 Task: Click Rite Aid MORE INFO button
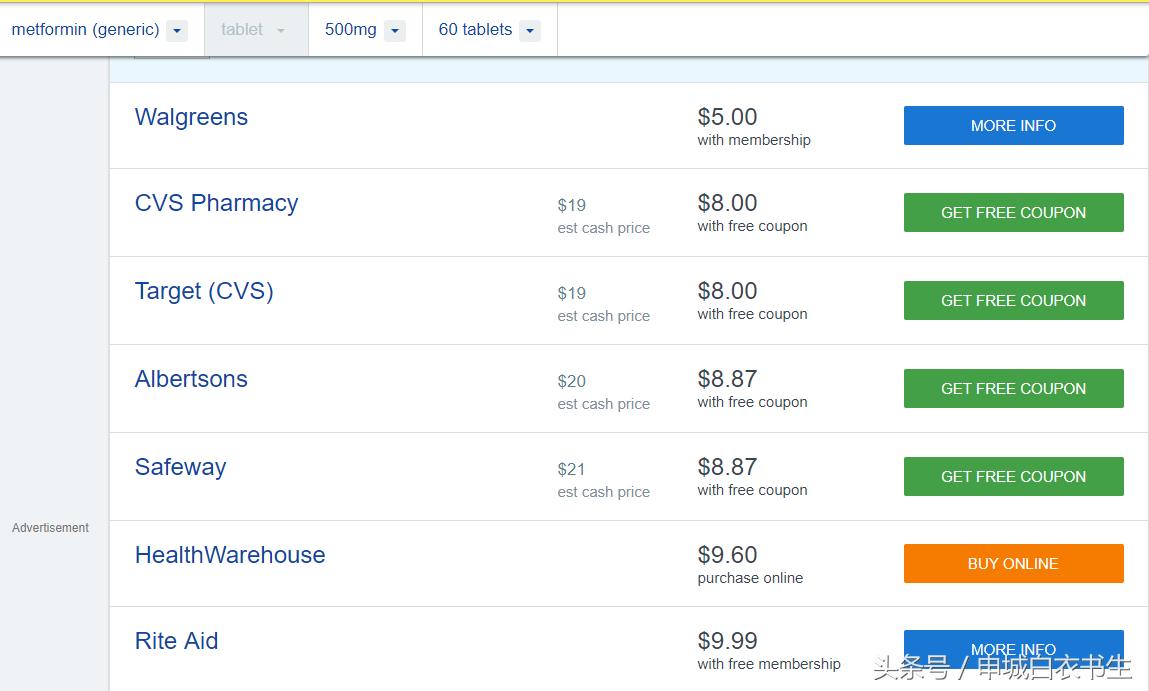pos(1013,648)
